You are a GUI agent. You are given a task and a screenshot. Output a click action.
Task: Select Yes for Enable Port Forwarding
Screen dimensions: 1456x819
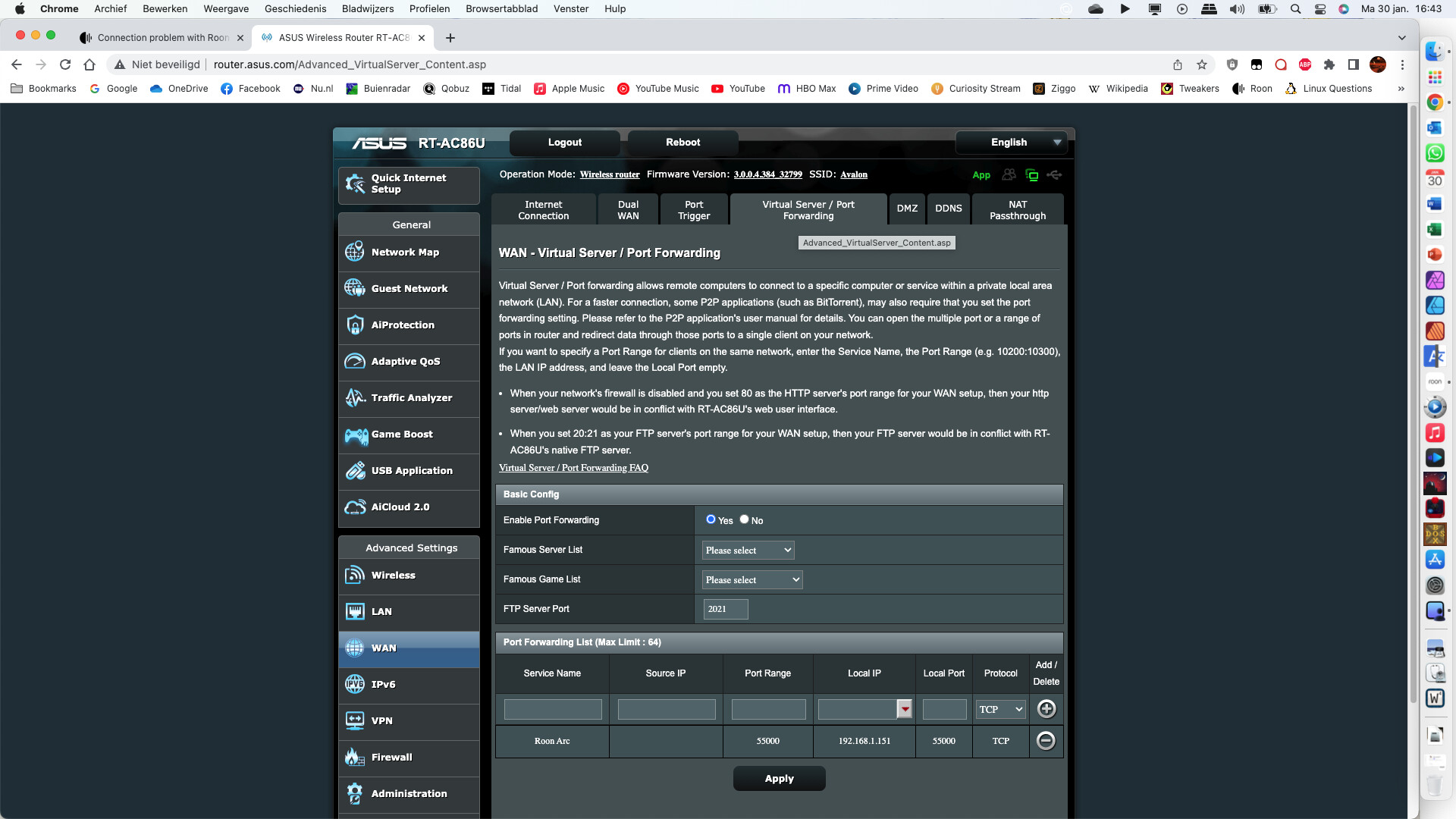point(711,519)
